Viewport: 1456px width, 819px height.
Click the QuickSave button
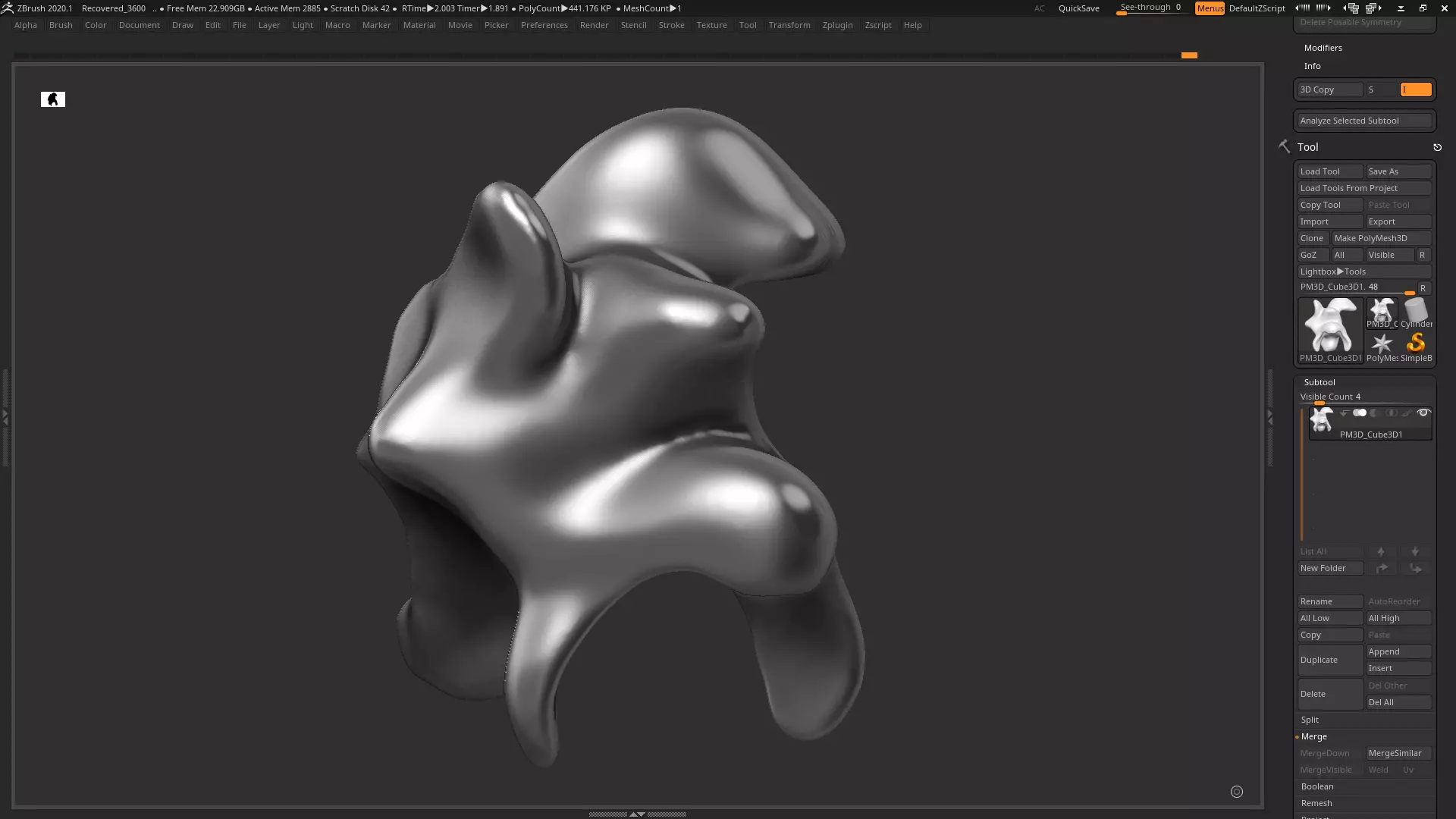point(1078,8)
